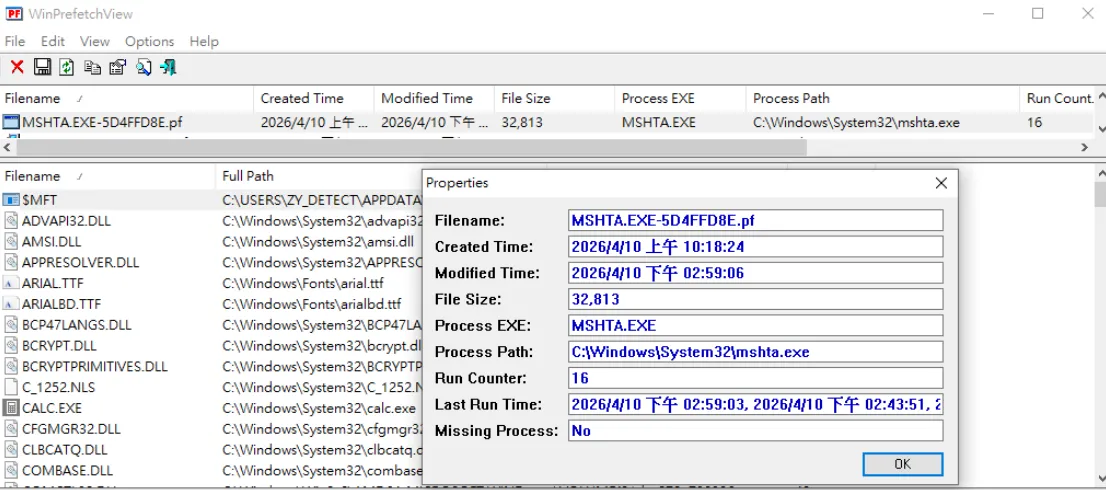This screenshot has height=490, width=1106.
Task: Select the BCRYPT.DLL filename text
Action: [x=59, y=346]
